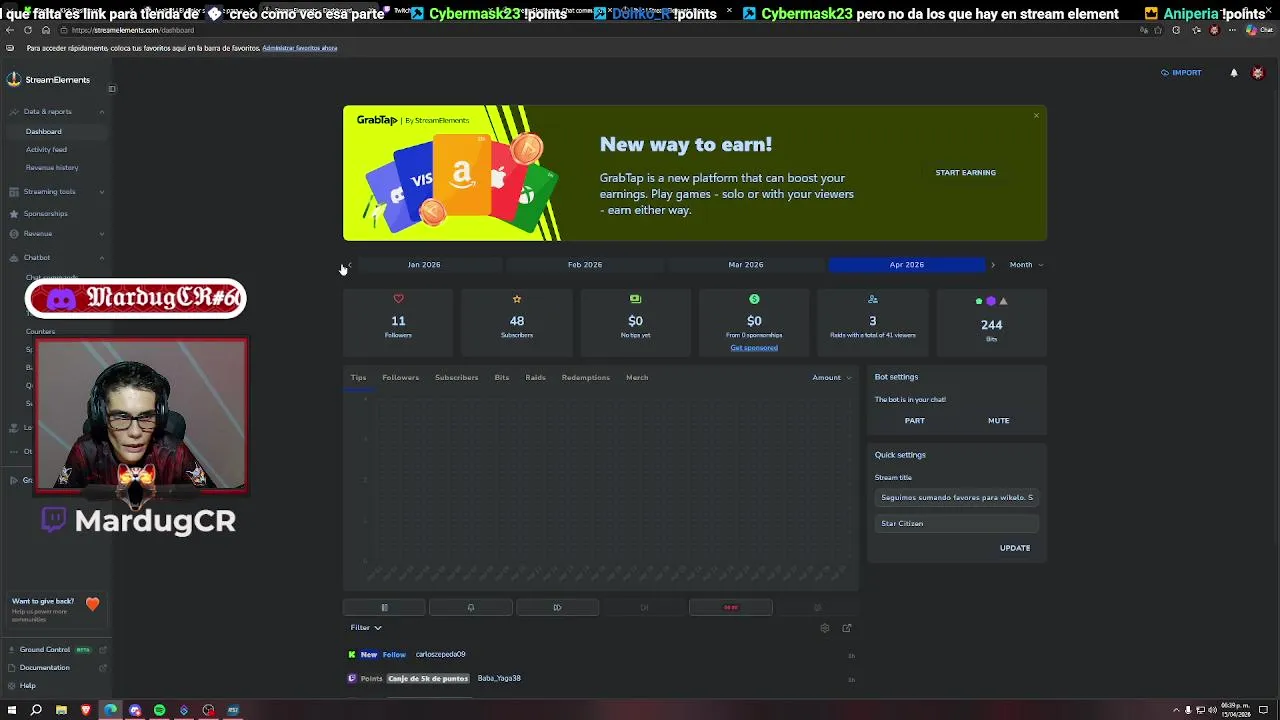Close the GrabTap promo banner
Image resolution: width=1280 pixels, height=720 pixels.
tap(1036, 116)
